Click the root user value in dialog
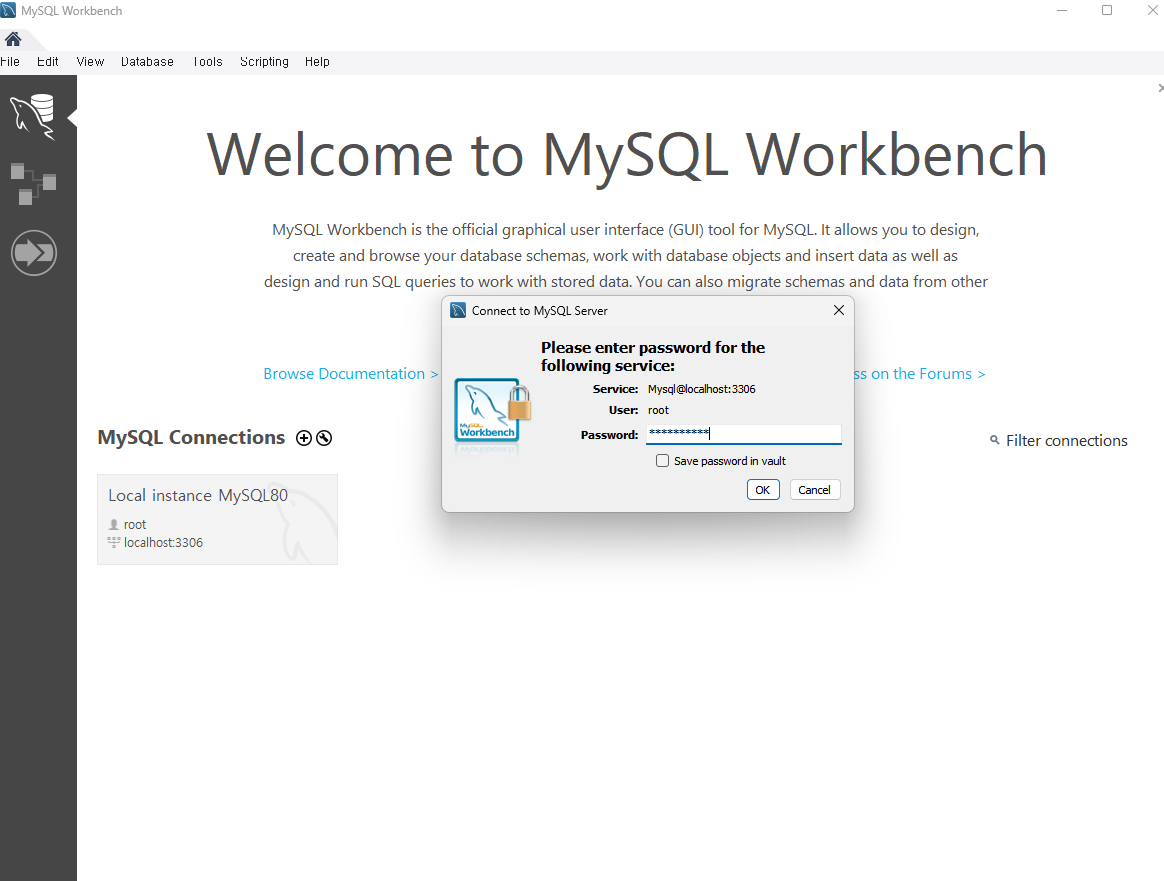Image resolution: width=1164 pixels, height=881 pixels. tap(658, 410)
